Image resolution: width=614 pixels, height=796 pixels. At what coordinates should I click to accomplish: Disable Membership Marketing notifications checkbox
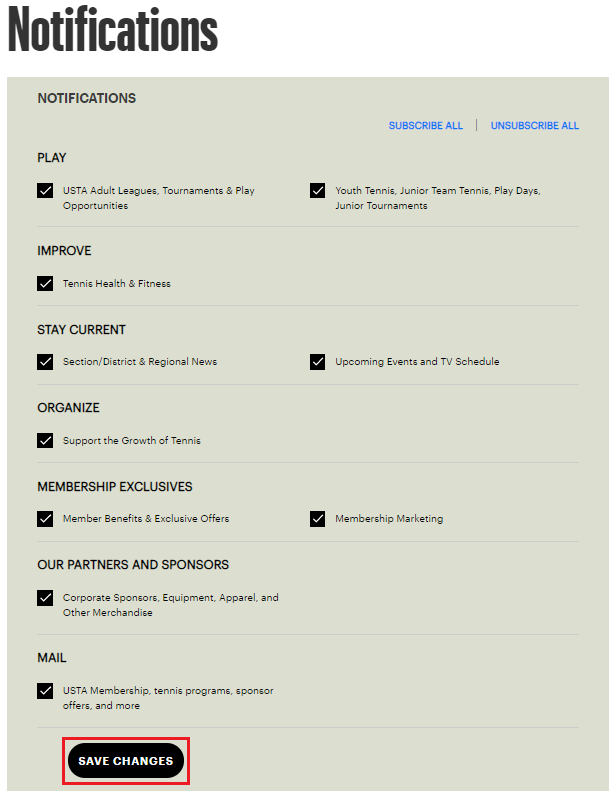(x=317, y=519)
